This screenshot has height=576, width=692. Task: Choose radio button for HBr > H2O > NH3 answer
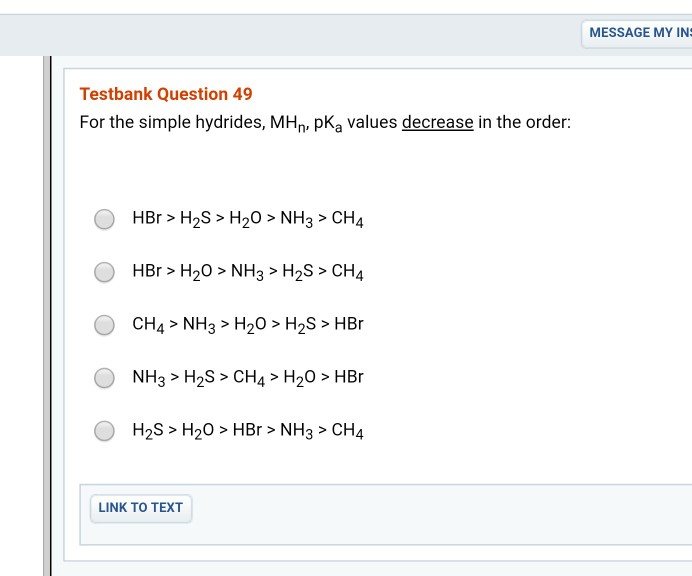pos(105,272)
